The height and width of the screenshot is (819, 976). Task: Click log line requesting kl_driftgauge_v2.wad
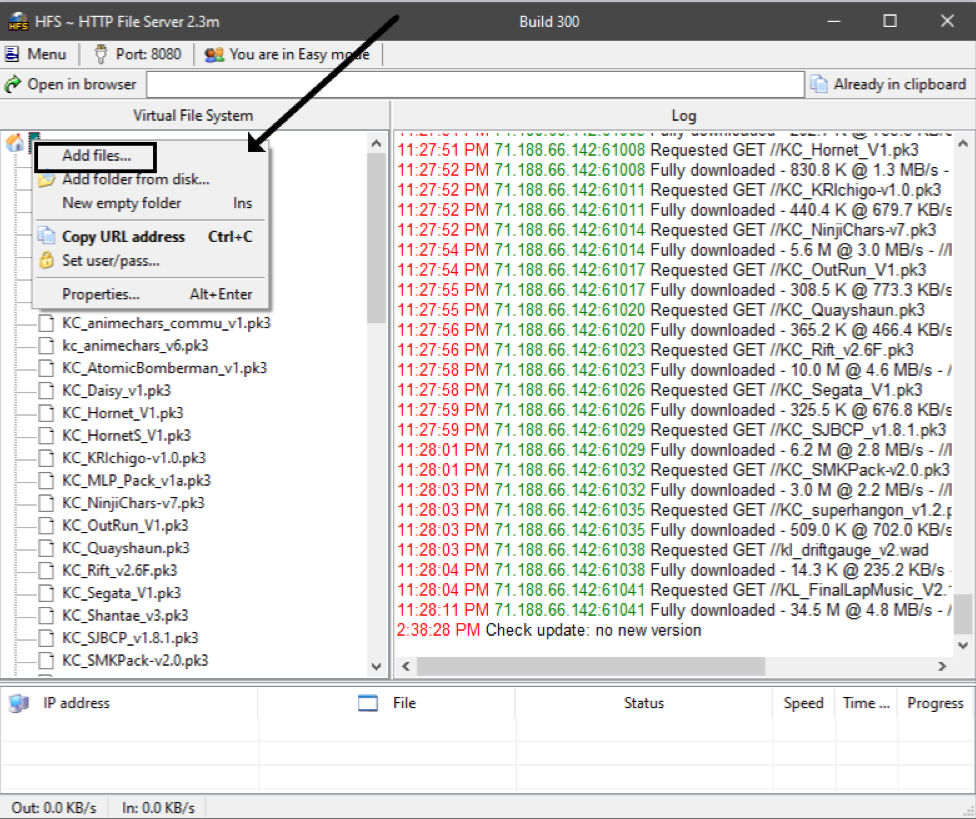(663, 550)
